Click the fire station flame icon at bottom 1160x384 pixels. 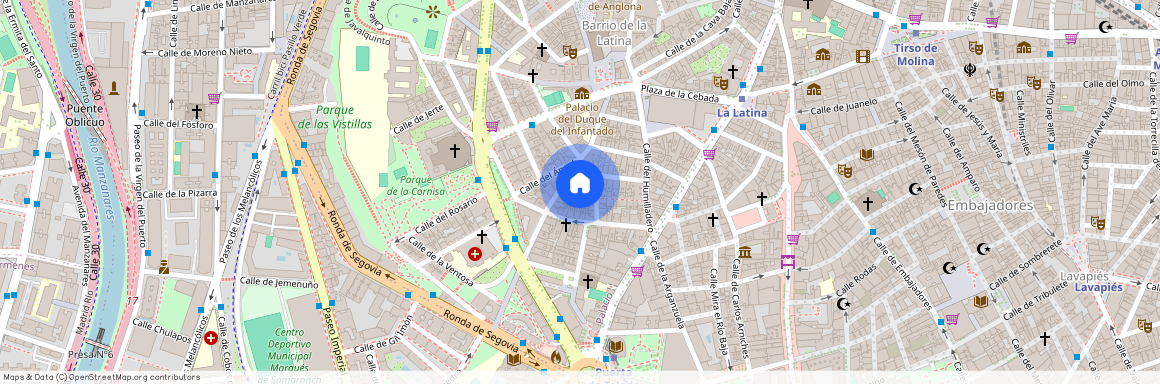point(556,358)
